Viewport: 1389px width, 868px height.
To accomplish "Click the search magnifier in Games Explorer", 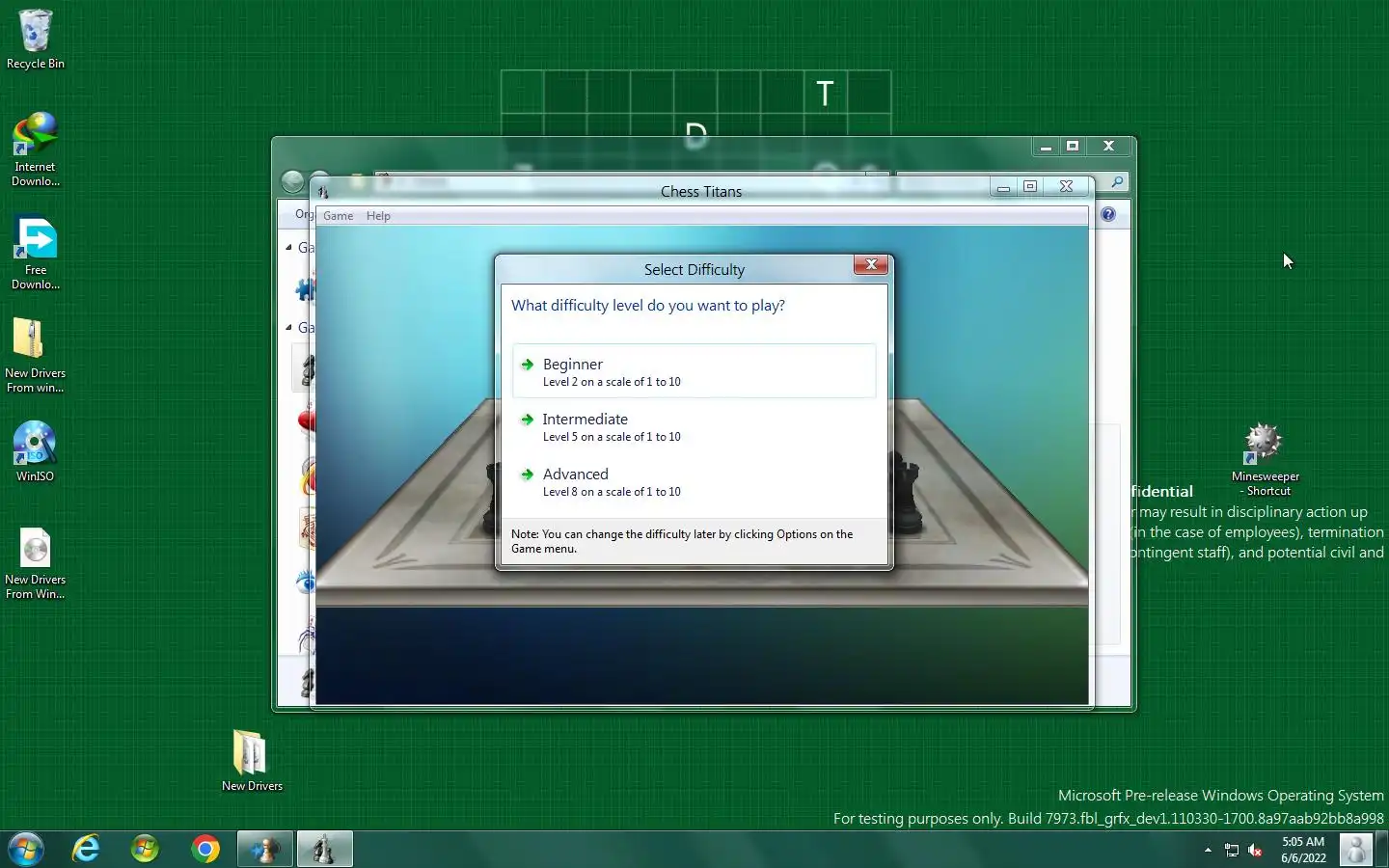I will [x=1117, y=182].
